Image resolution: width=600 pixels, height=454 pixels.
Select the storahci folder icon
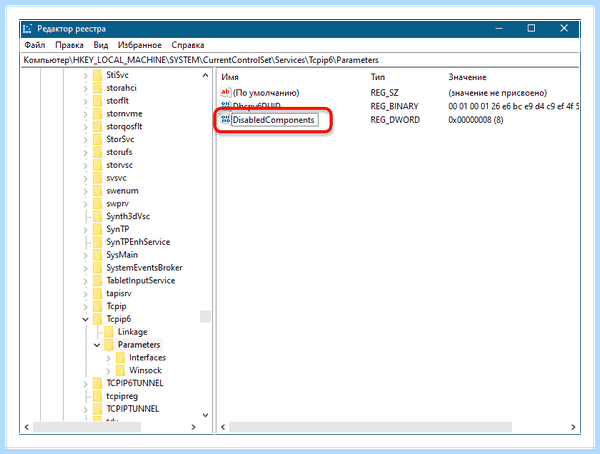pyautogui.click(x=98, y=88)
